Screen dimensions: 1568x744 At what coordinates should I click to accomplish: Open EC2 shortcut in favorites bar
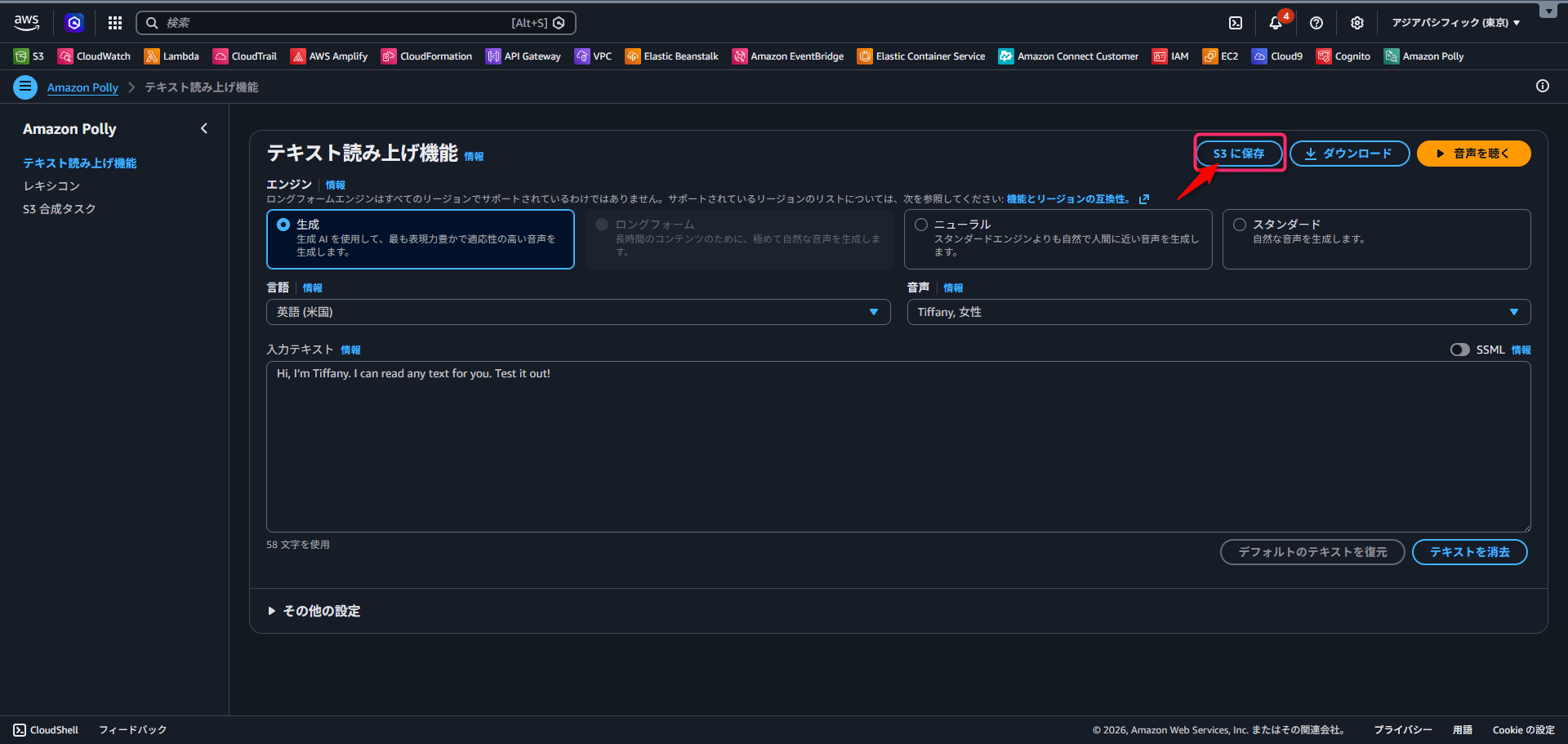(1221, 56)
